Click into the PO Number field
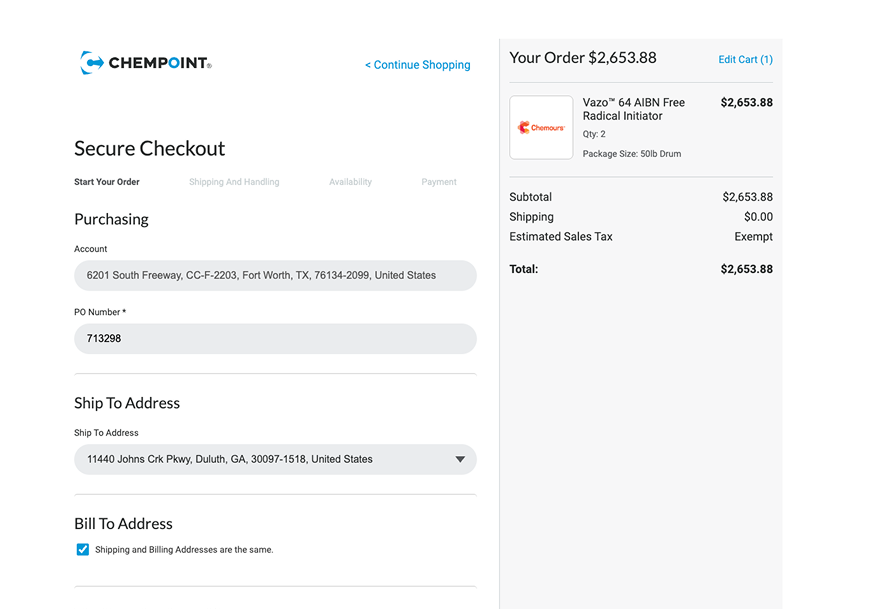 275,339
